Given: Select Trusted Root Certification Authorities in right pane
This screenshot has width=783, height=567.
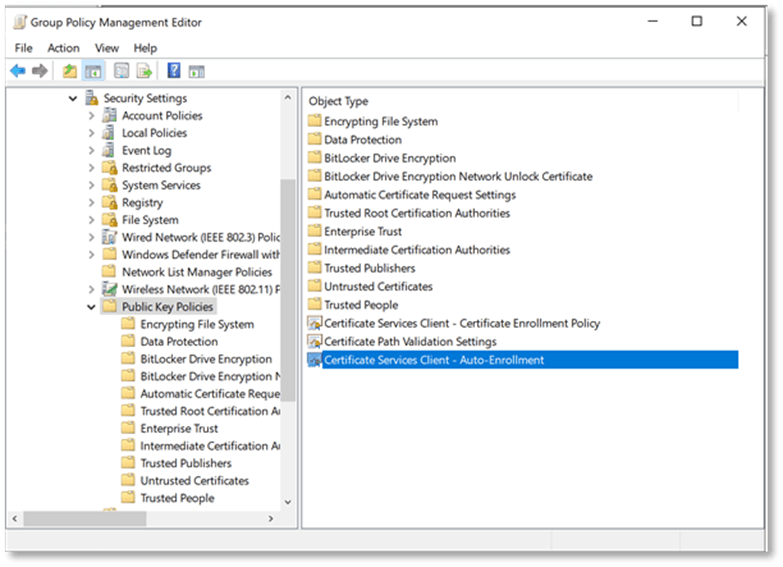Looking at the screenshot, I should (416, 213).
